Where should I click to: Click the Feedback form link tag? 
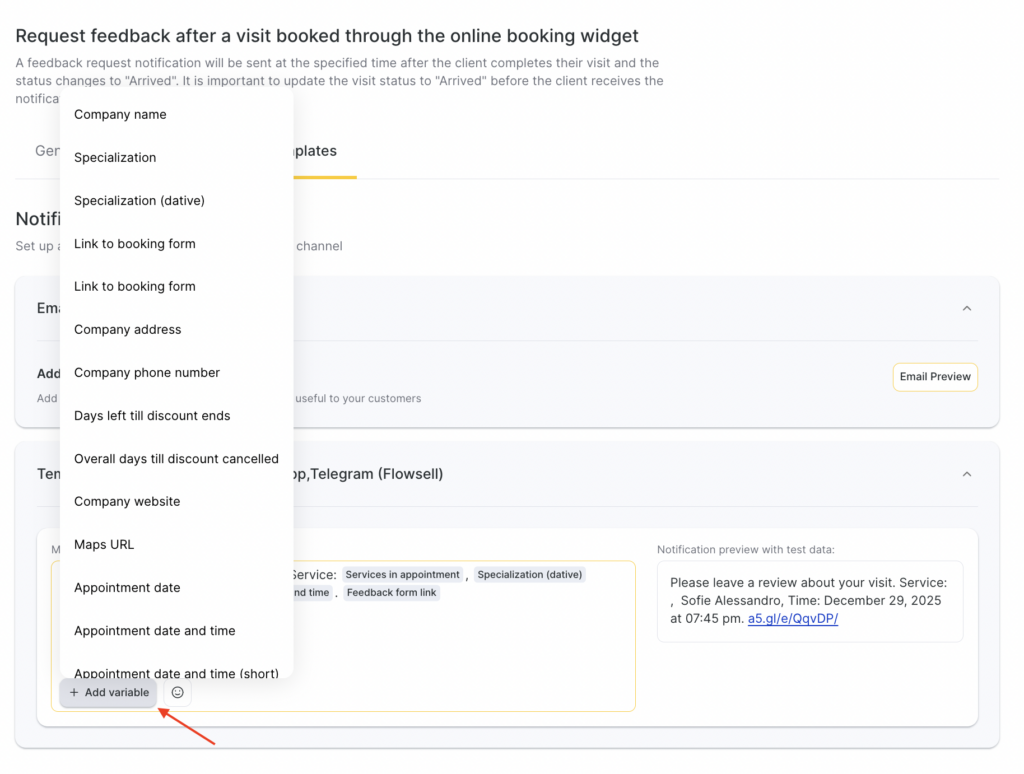pos(391,593)
